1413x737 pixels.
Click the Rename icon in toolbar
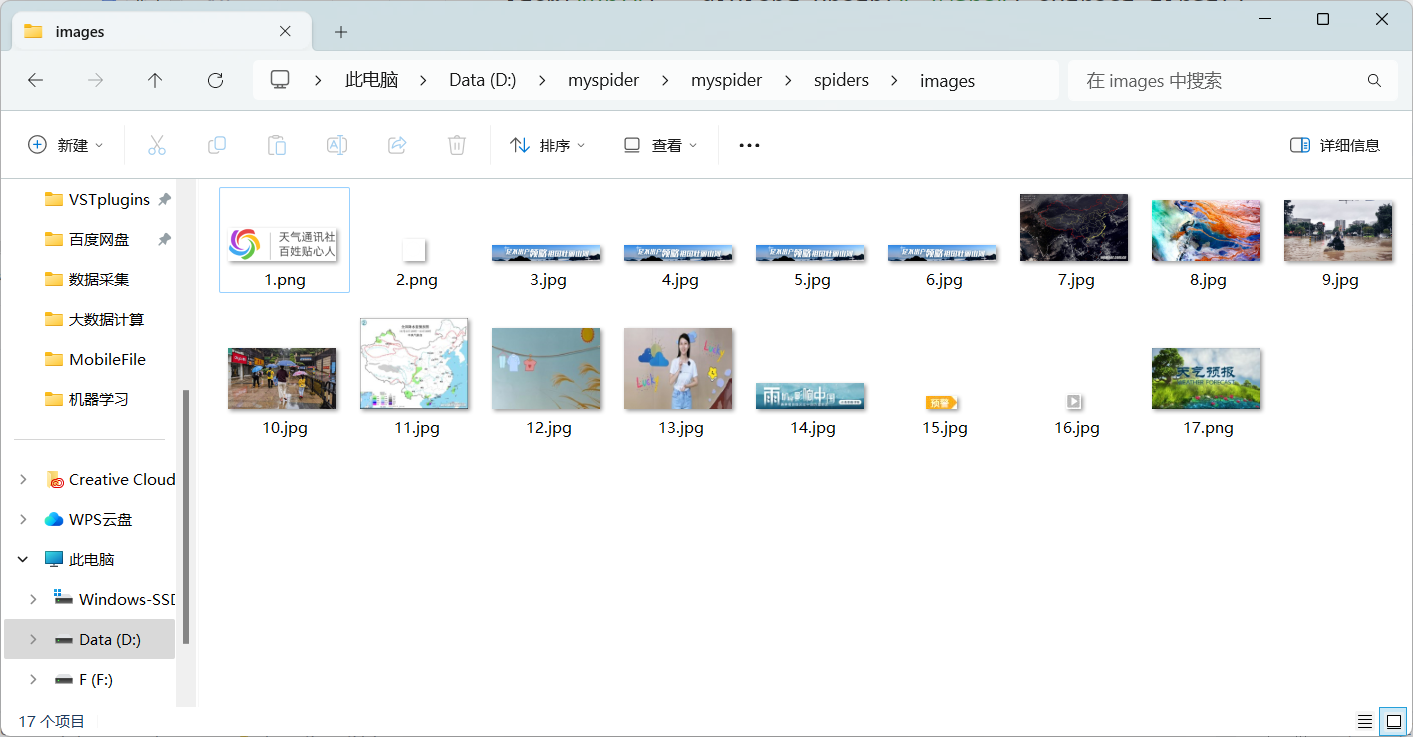click(337, 145)
